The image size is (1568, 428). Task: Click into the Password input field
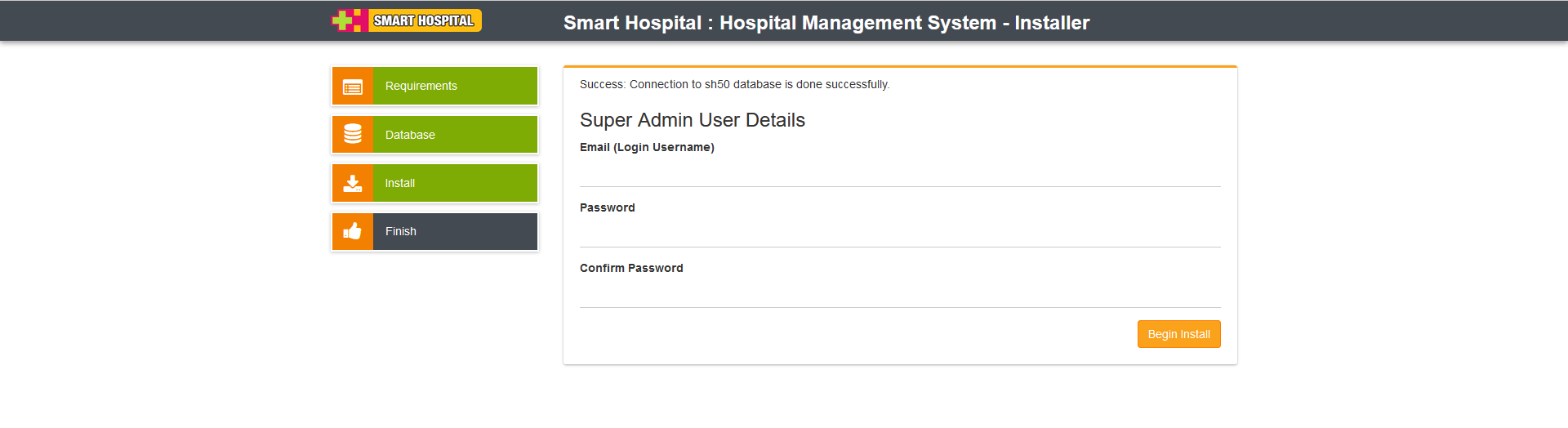click(900, 234)
